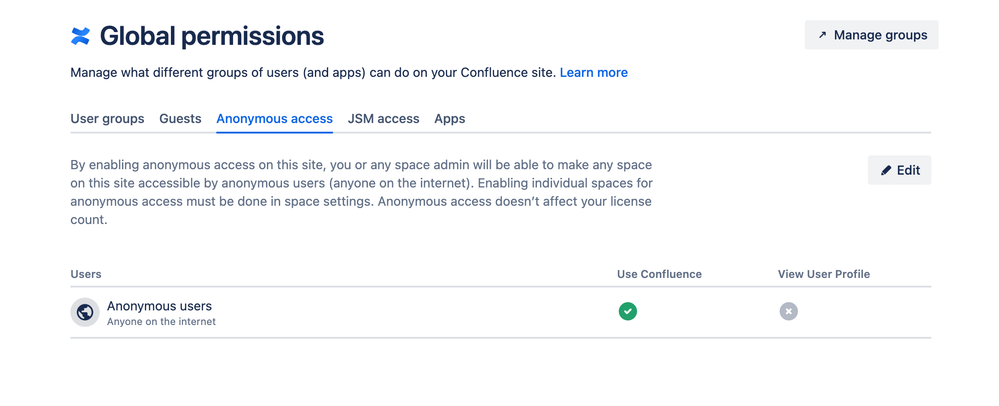The height and width of the screenshot is (406, 999).
Task: Switch to the User groups tab
Action: coord(107,118)
